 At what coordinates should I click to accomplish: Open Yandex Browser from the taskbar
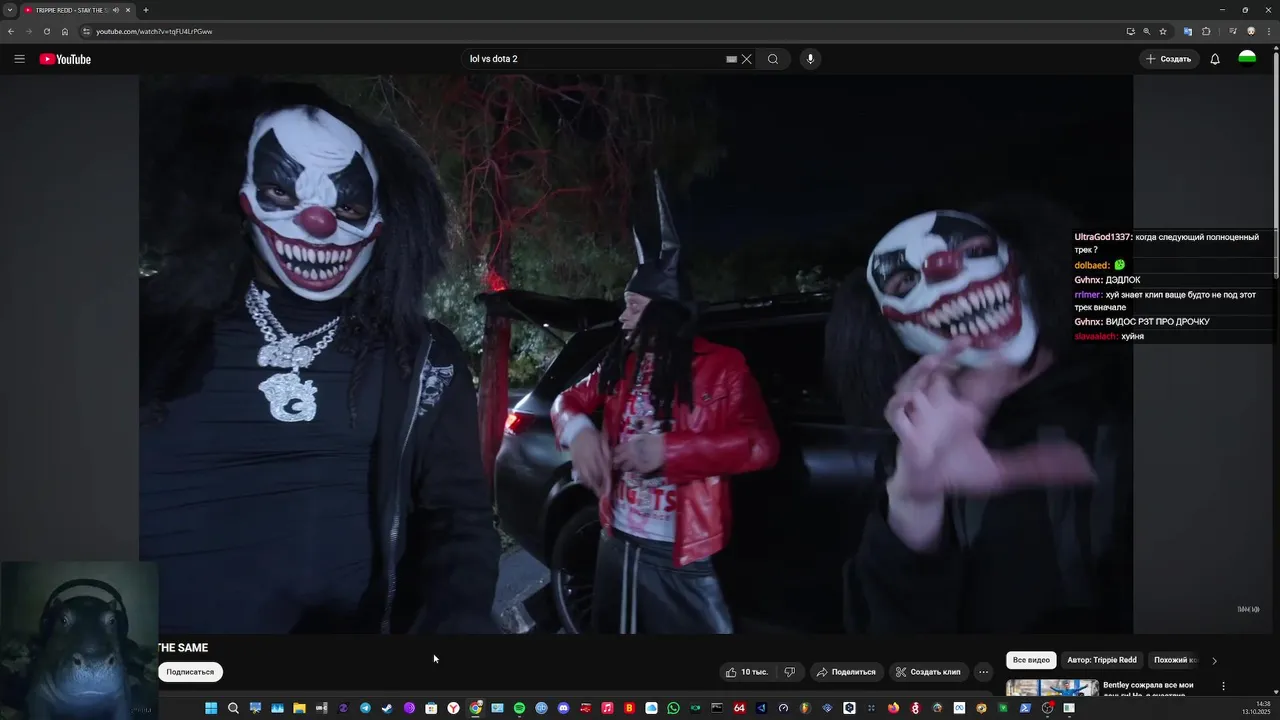pyautogui.click(x=453, y=708)
